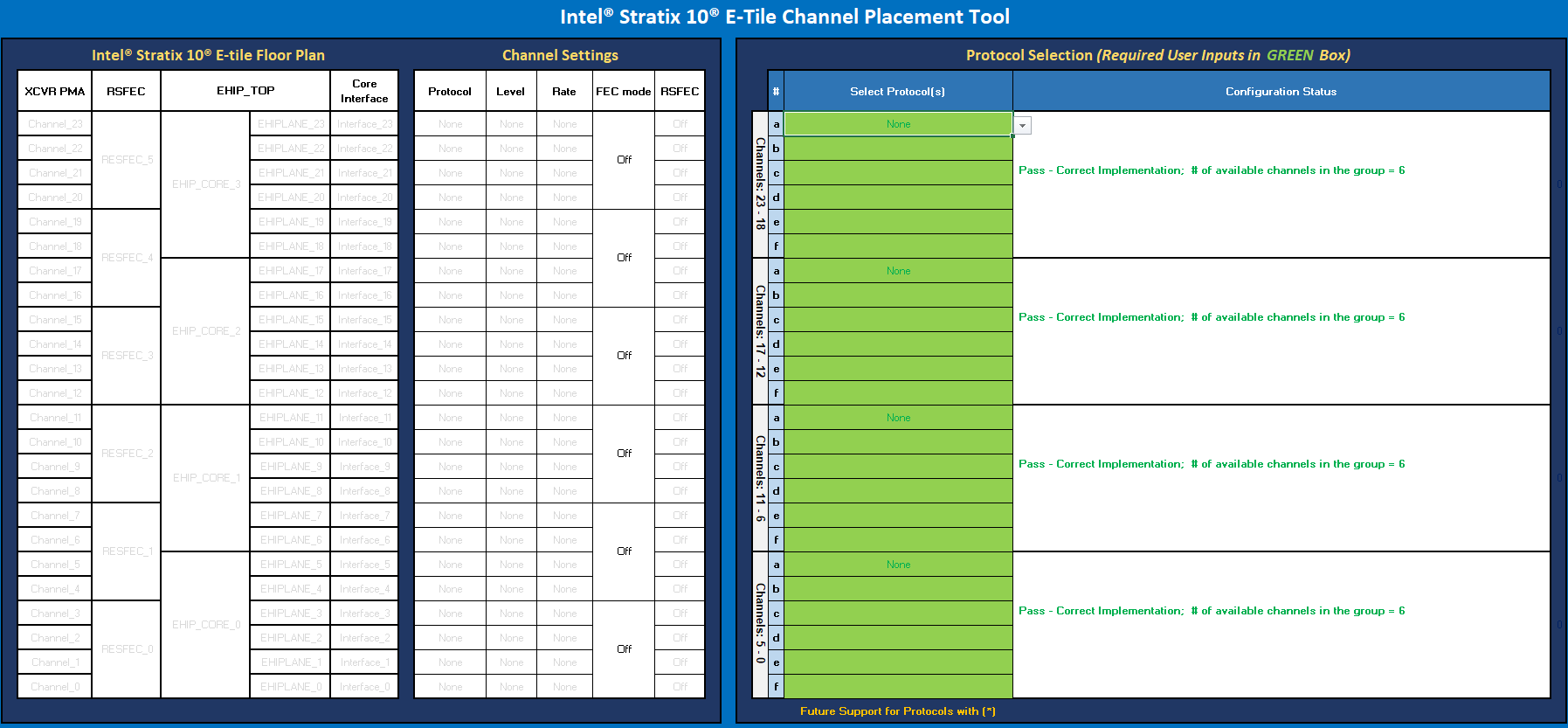Click Pass status text for Channels 11-6

tap(1212, 464)
